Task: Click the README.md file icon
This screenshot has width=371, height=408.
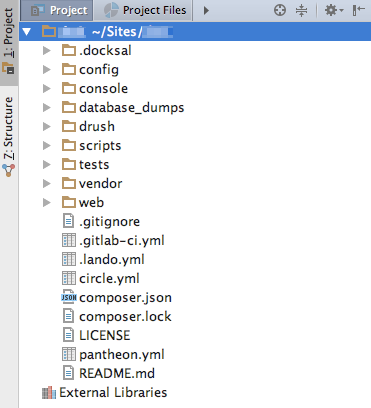Action: (x=68, y=373)
